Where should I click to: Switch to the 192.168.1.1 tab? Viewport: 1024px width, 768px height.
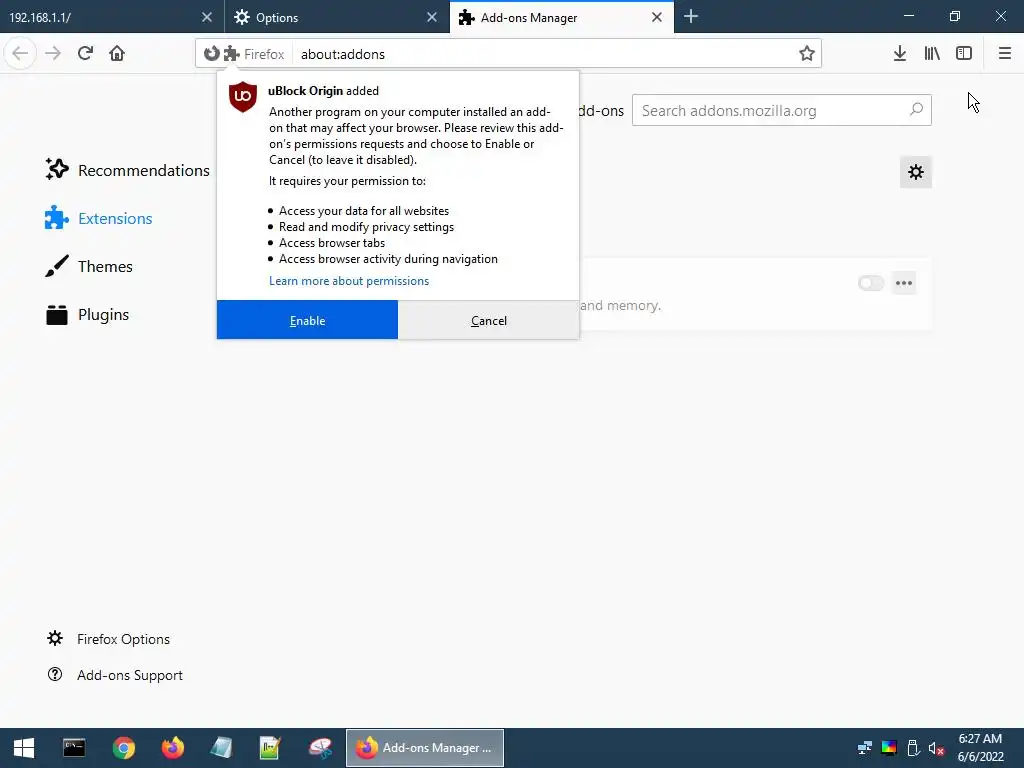coord(98,17)
